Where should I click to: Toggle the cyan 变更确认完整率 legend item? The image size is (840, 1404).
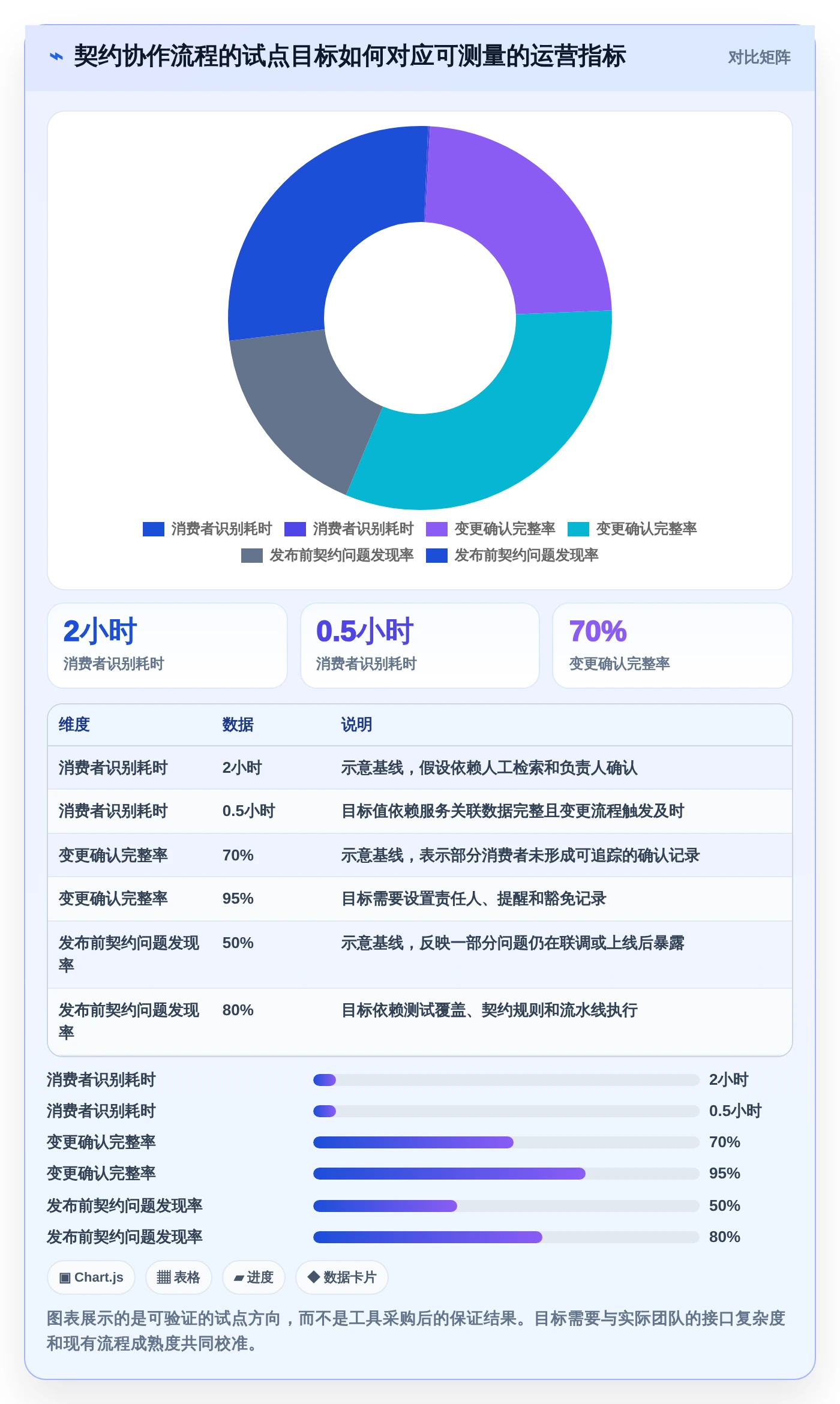(632, 529)
